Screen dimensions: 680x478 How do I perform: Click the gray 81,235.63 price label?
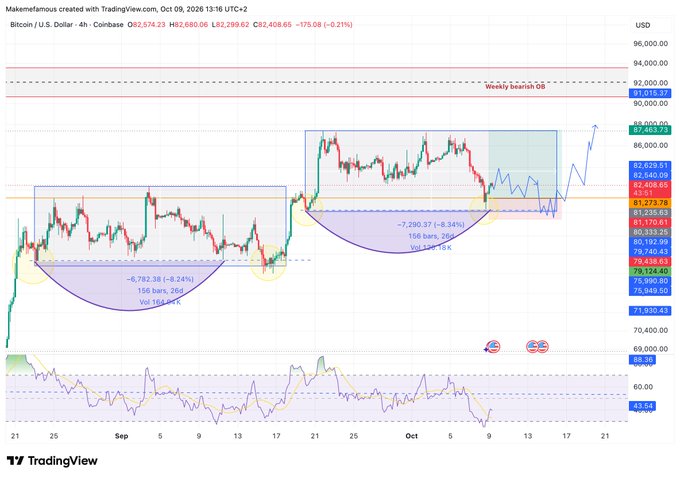[650, 213]
